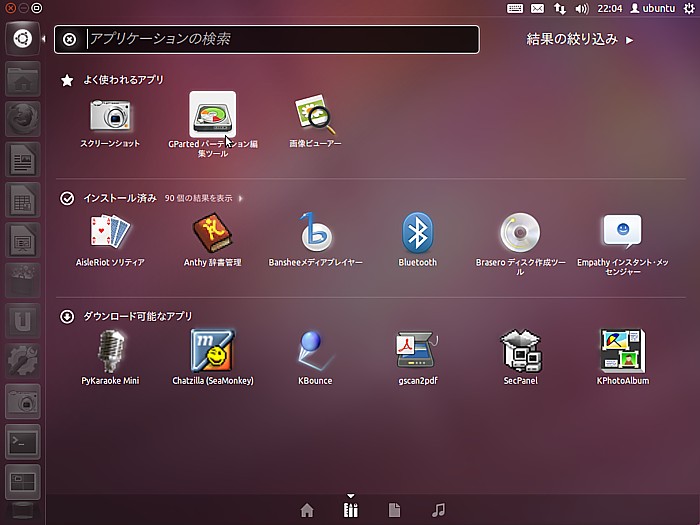
Task: Select Chatzilla (SeaMonkey) app
Action: pyautogui.click(x=213, y=358)
